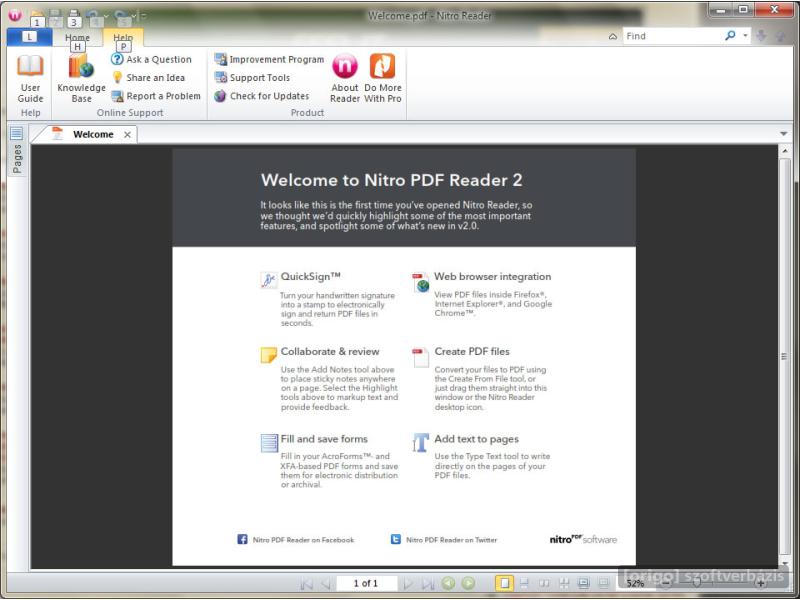
Task: Open About Reader dialog
Action: click(345, 79)
